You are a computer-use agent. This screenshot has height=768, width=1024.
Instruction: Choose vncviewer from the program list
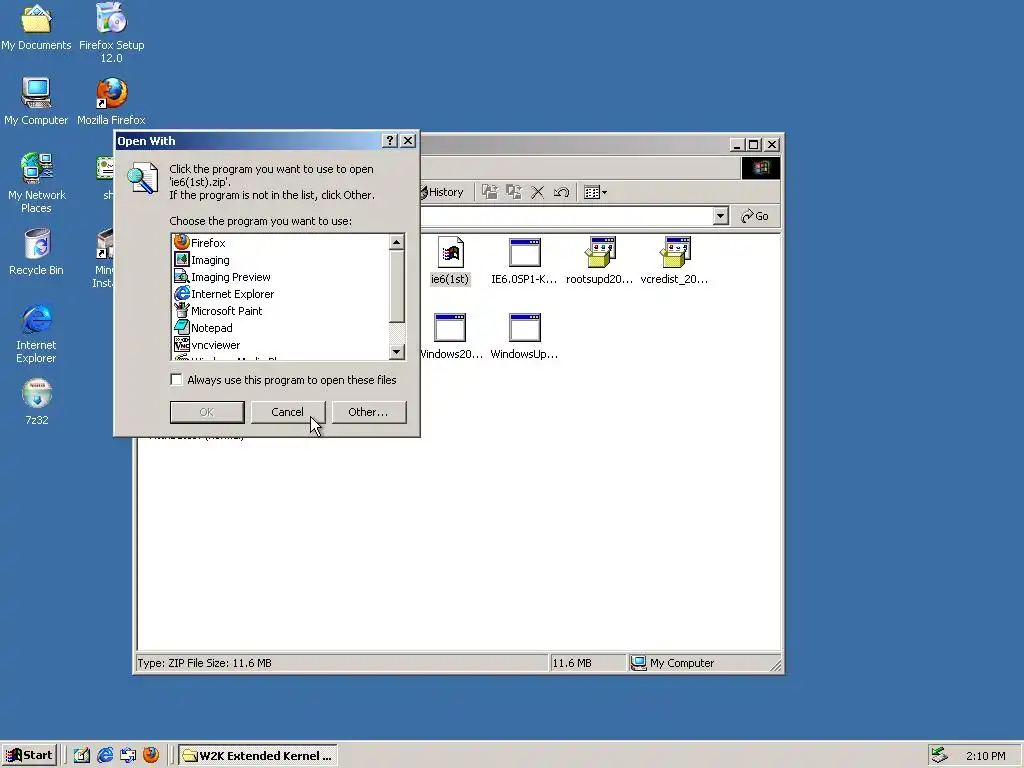click(x=207, y=345)
